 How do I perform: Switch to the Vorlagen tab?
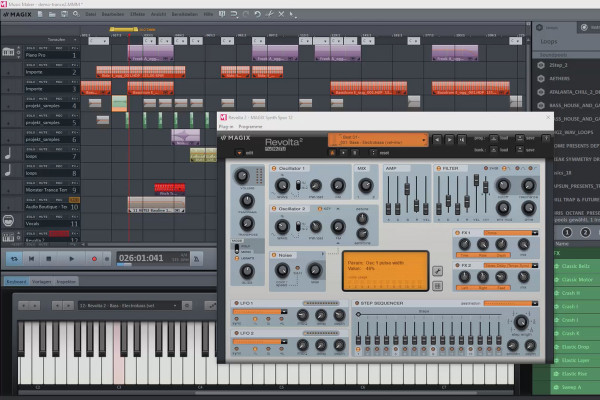point(42,282)
